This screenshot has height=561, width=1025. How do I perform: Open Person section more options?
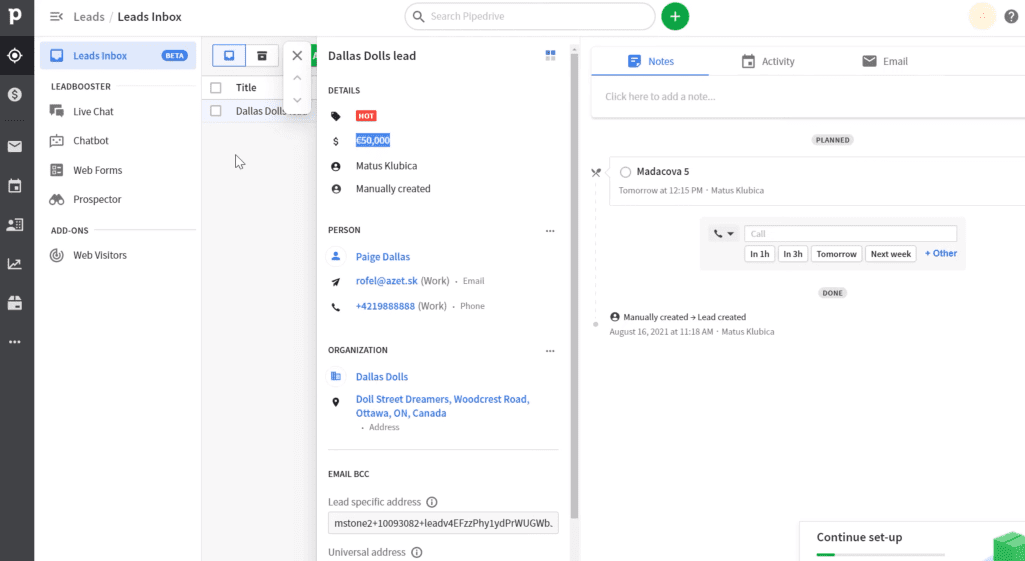(550, 231)
